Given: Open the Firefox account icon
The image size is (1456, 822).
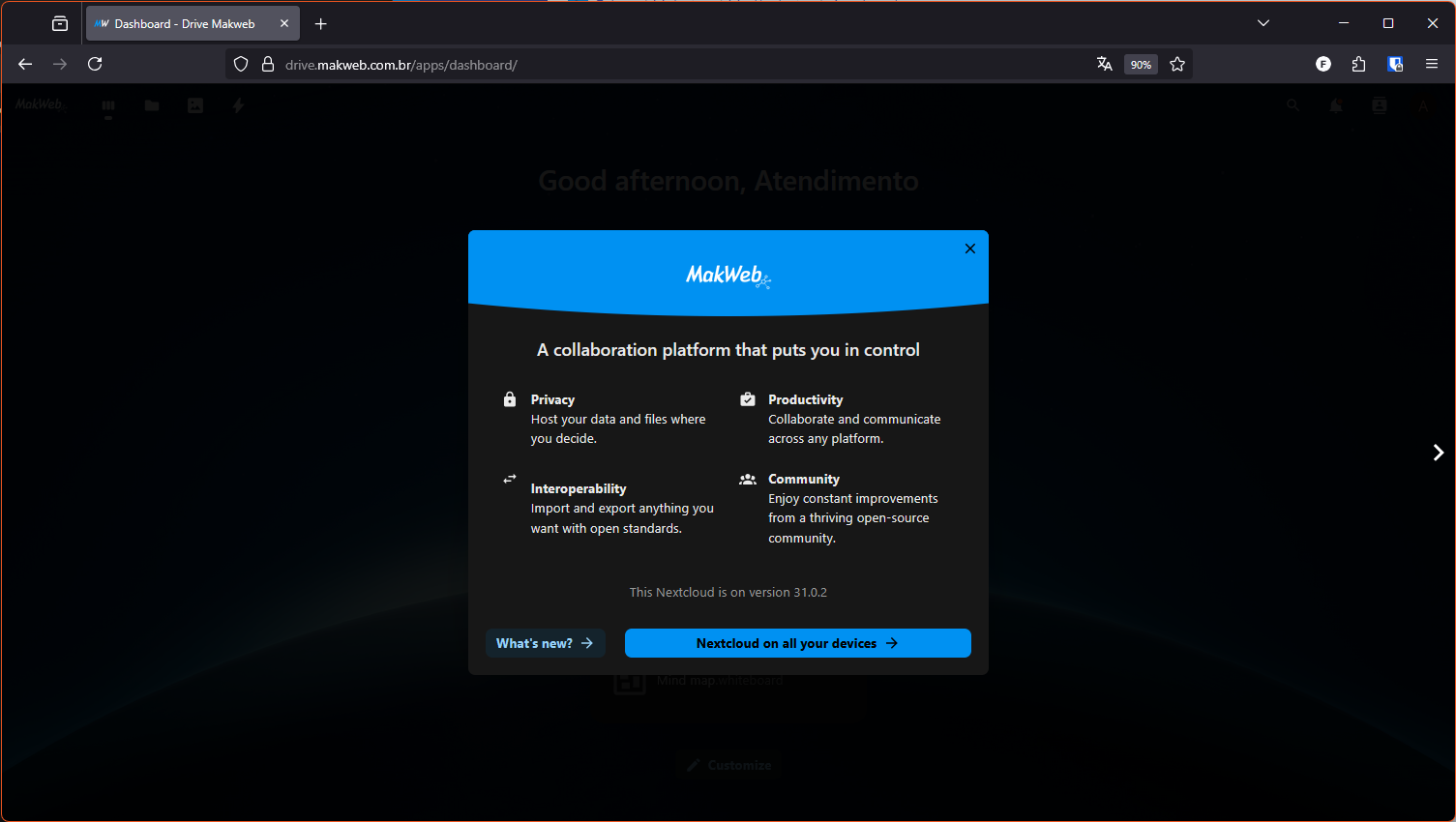Looking at the screenshot, I should click(x=1323, y=64).
